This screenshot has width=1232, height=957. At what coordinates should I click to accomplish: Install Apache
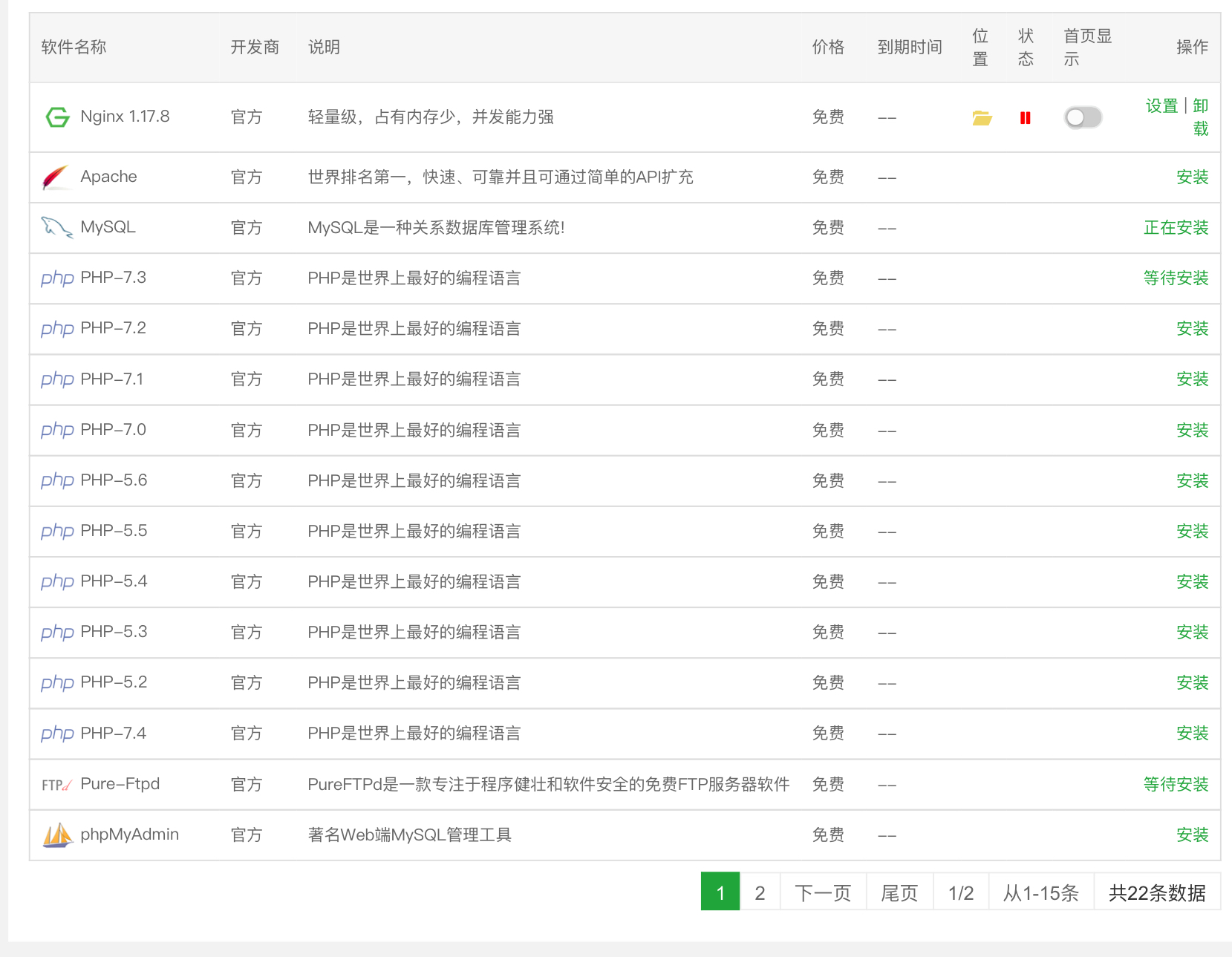[1193, 177]
